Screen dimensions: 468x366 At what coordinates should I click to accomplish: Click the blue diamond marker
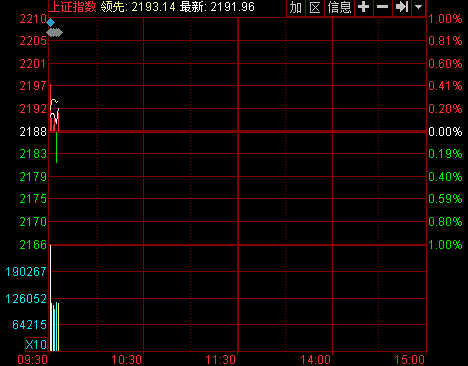50,23
